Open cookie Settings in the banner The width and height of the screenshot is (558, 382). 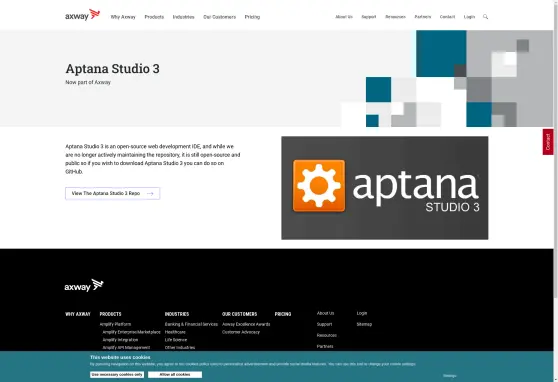450,376
